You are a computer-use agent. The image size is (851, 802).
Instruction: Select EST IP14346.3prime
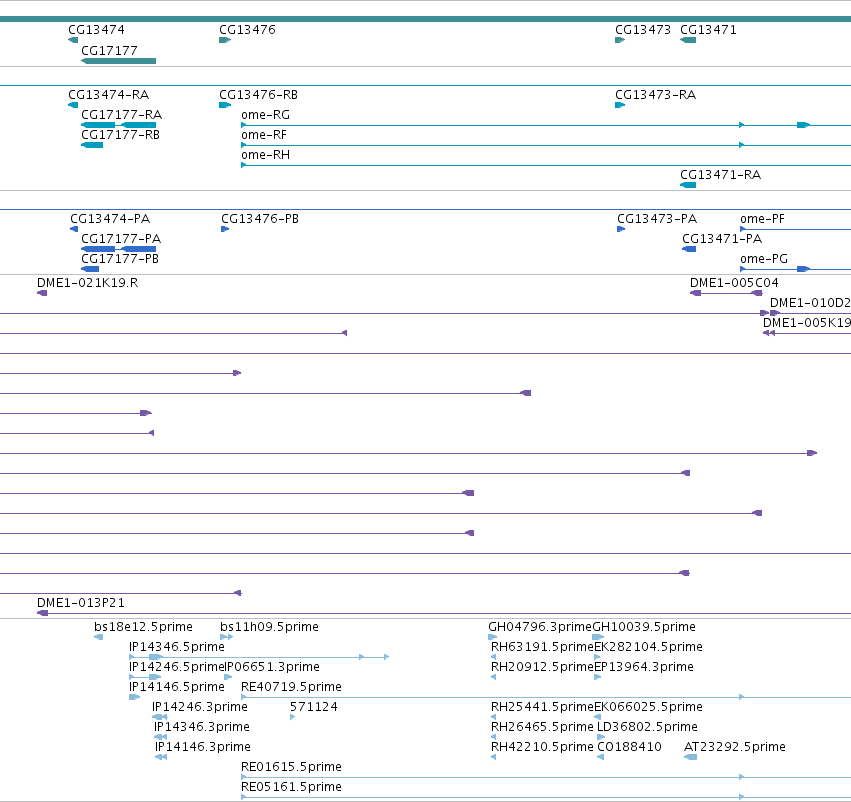(x=201, y=727)
